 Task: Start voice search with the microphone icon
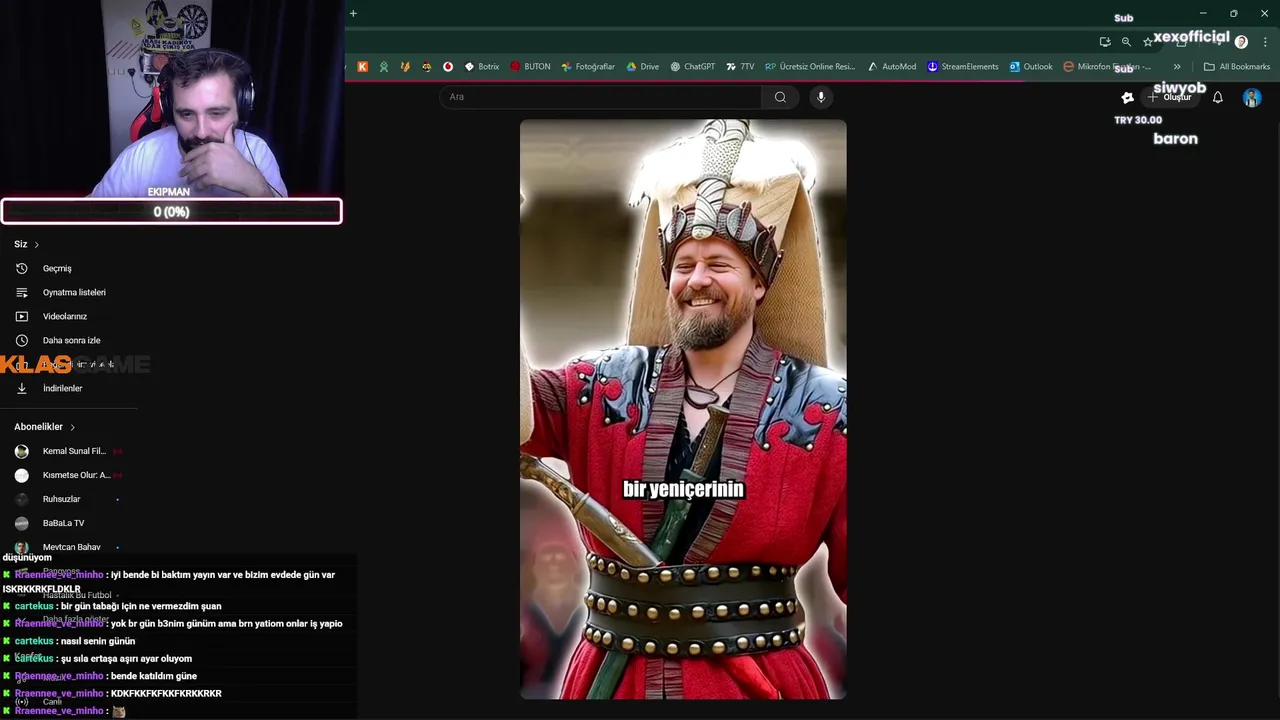821,97
